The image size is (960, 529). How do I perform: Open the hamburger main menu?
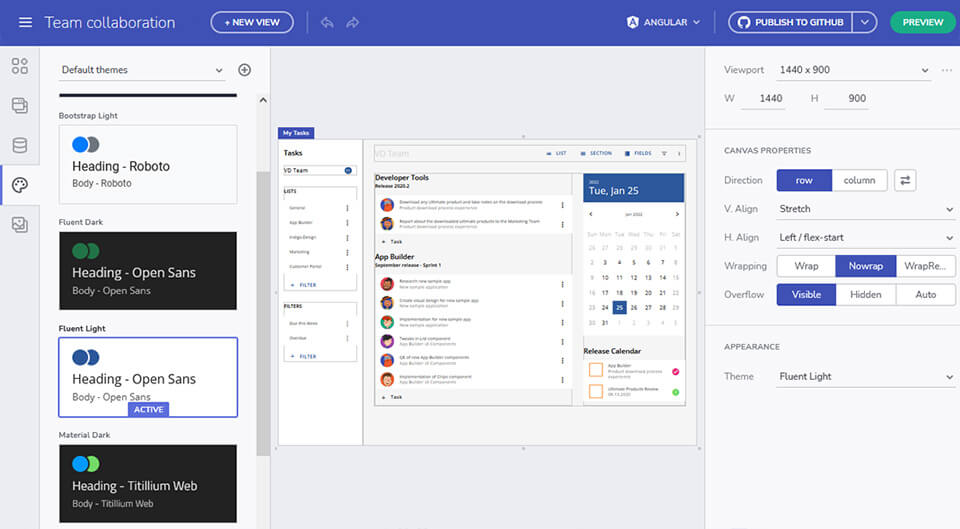(25, 23)
